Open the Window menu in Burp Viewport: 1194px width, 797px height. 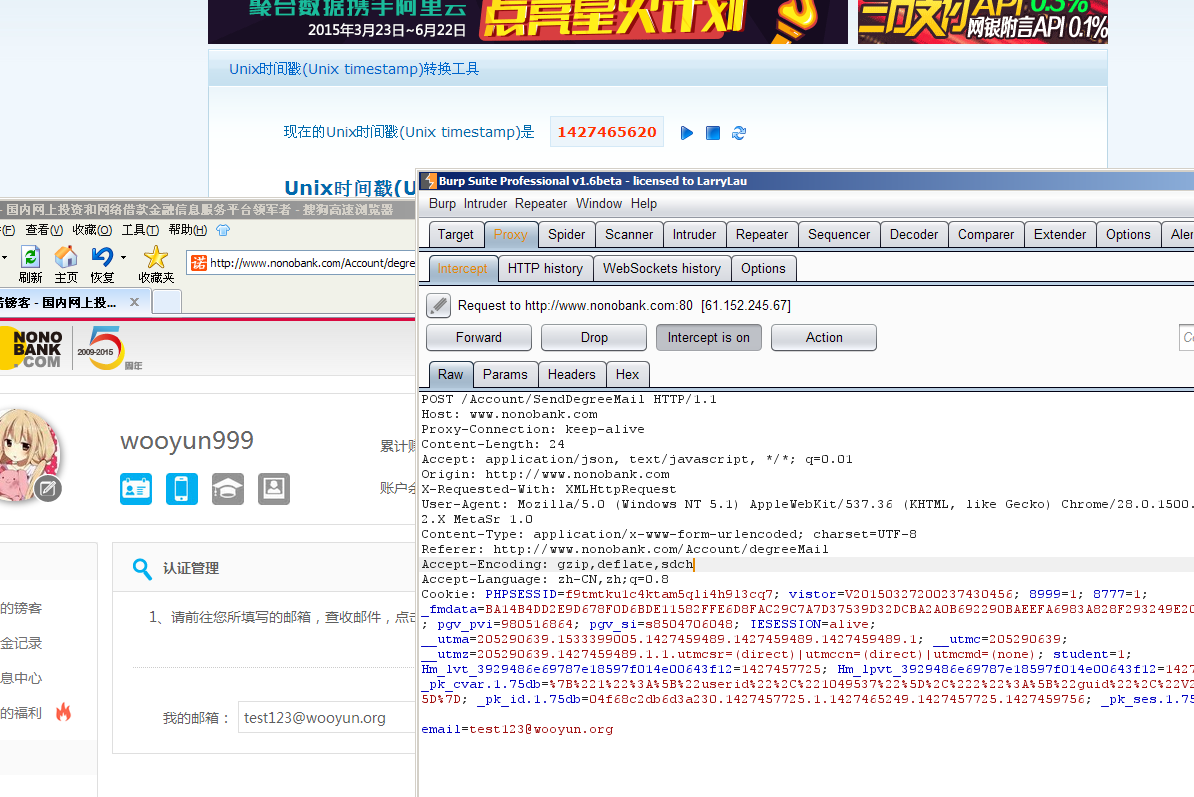(599, 203)
